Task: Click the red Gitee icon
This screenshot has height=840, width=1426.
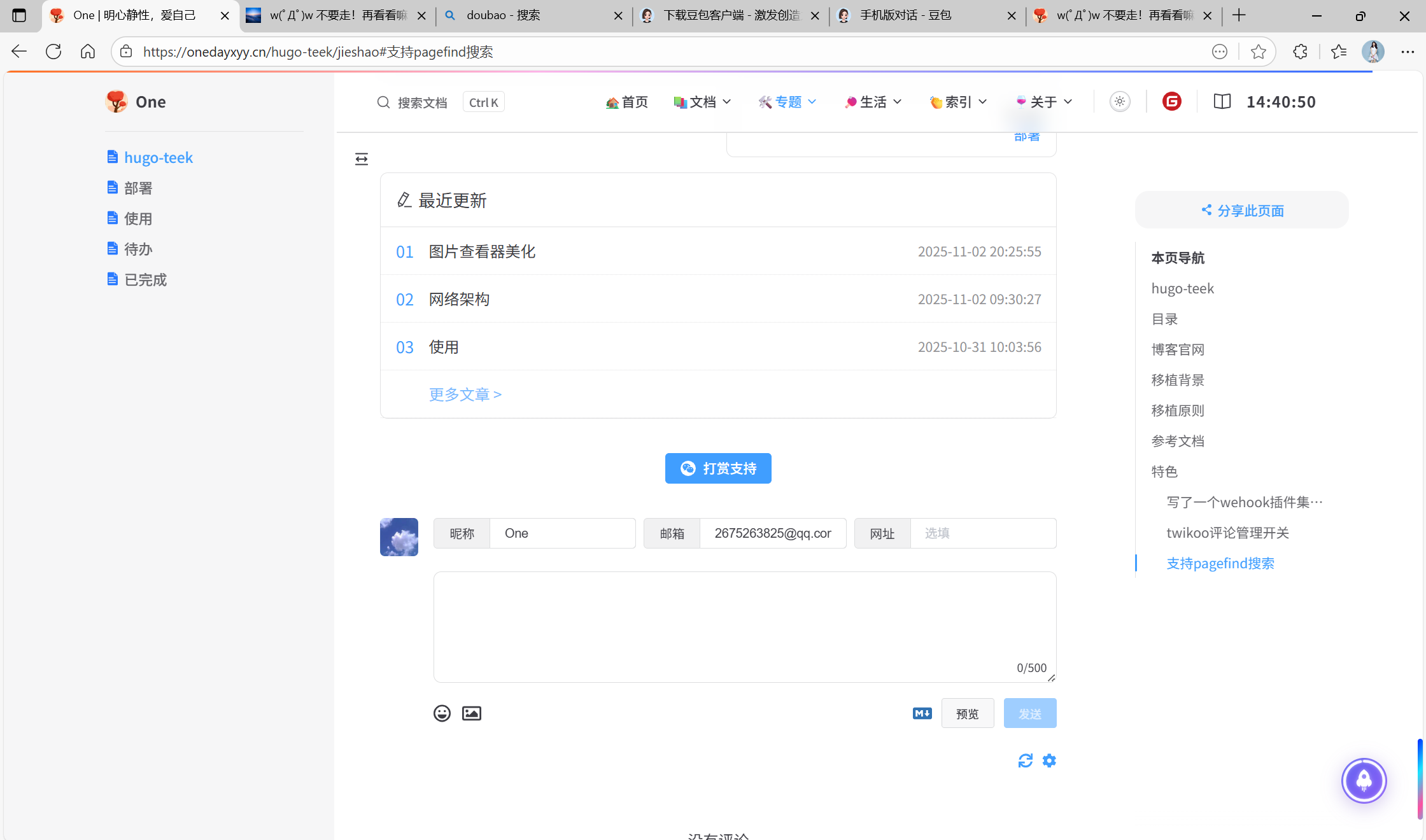Action: point(1171,102)
